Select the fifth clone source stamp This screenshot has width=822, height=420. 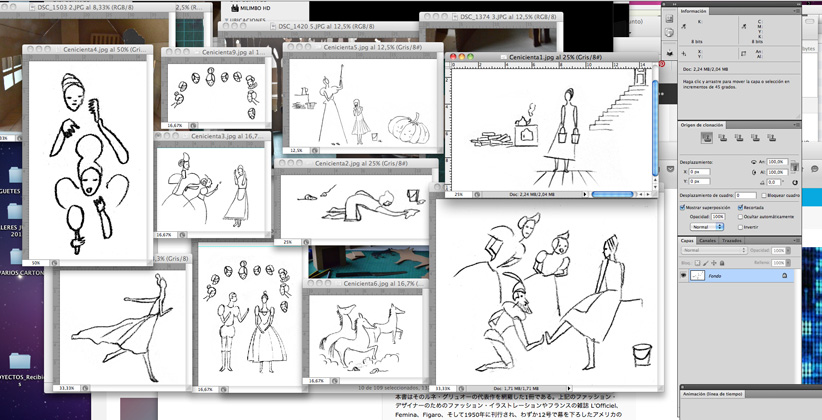[771, 138]
